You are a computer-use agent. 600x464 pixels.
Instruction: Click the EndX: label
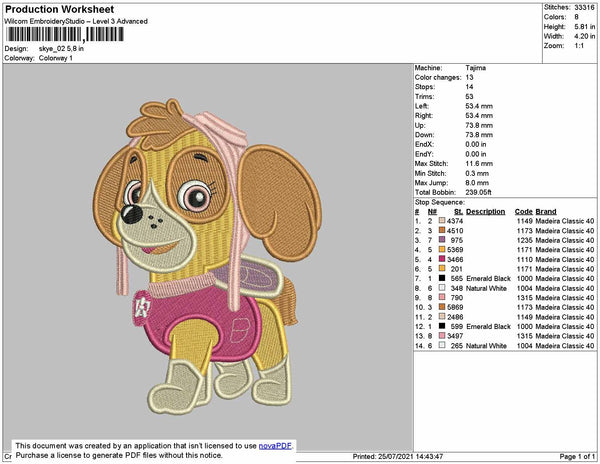[x=424, y=144]
